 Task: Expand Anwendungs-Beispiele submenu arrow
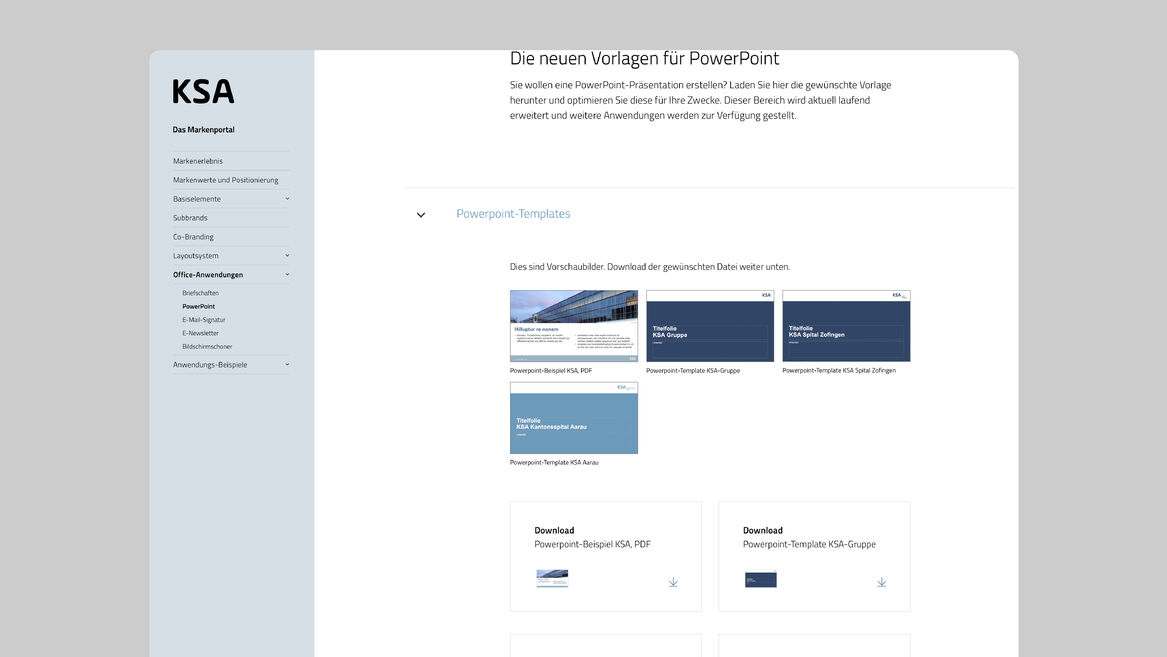click(287, 365)
